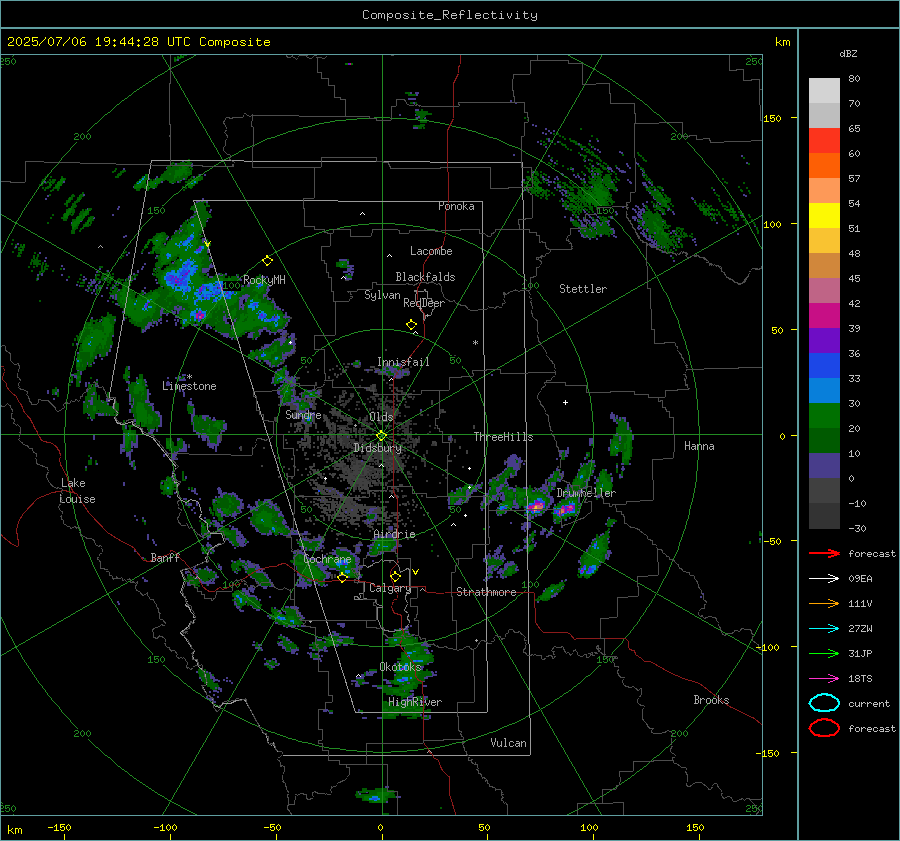Click the cyan 27ZW arrow legend icon
Viewport: 900px width, 841px height.
click(x=824, y=629)
